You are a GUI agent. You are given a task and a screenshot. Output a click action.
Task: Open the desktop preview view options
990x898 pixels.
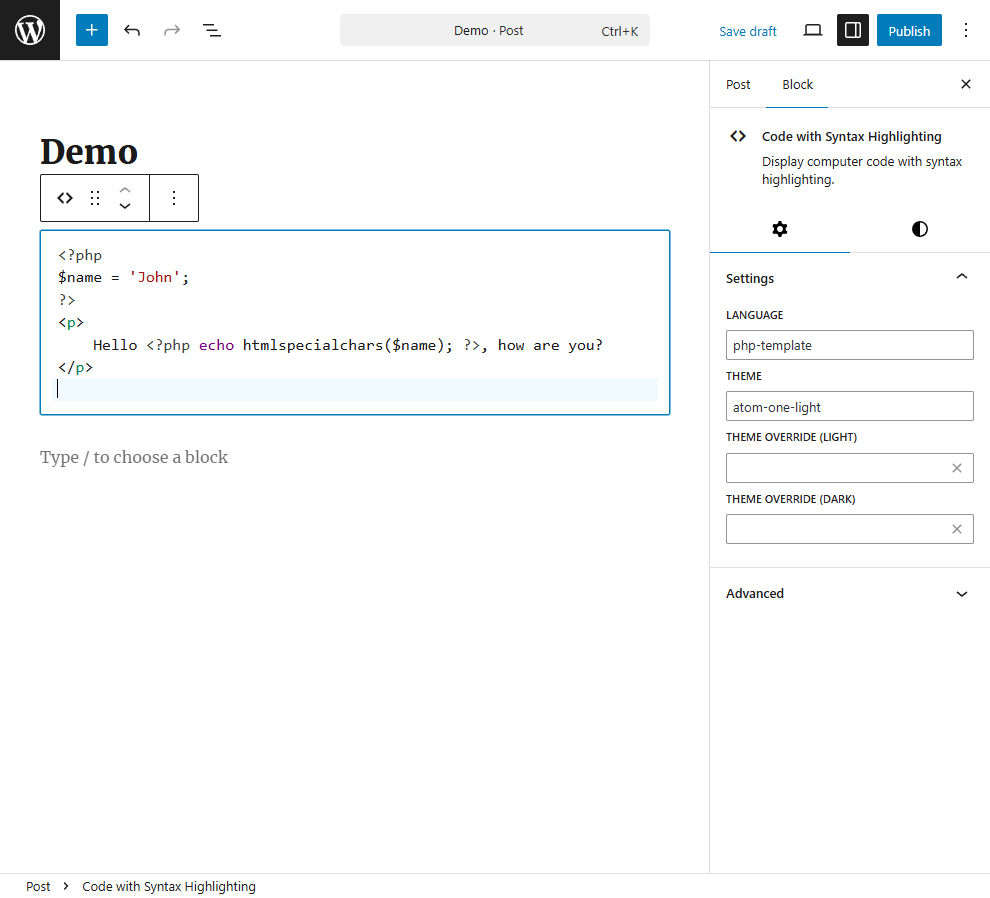(x=813, y=30)
